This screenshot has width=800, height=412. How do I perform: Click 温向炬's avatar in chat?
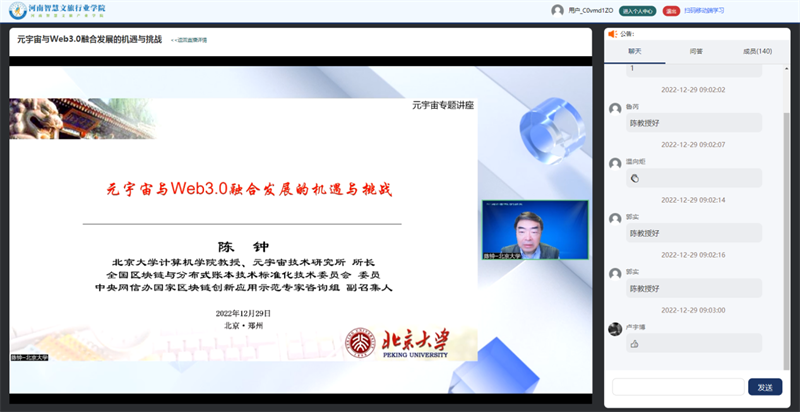point(615,163)
